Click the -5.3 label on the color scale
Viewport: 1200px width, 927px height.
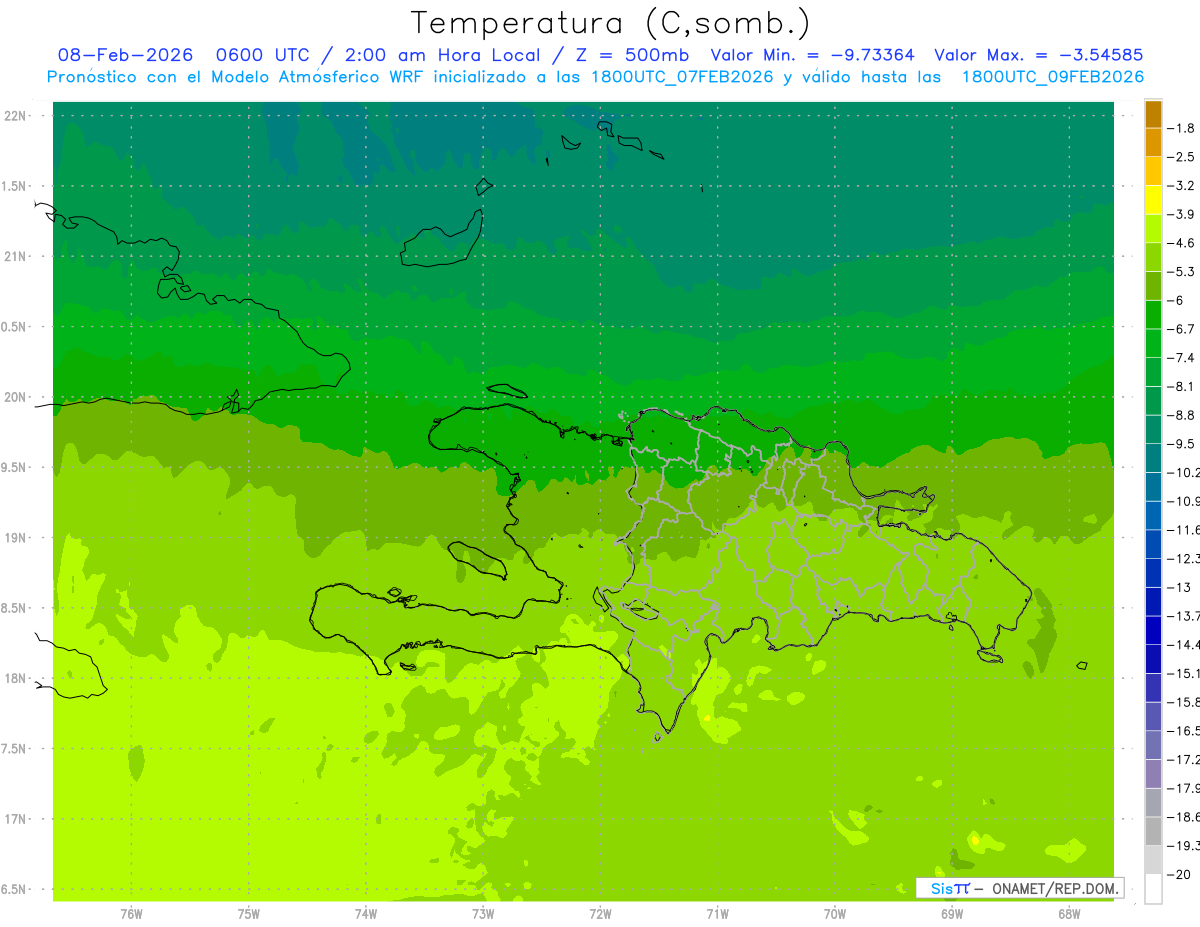tap(1182, 272)
